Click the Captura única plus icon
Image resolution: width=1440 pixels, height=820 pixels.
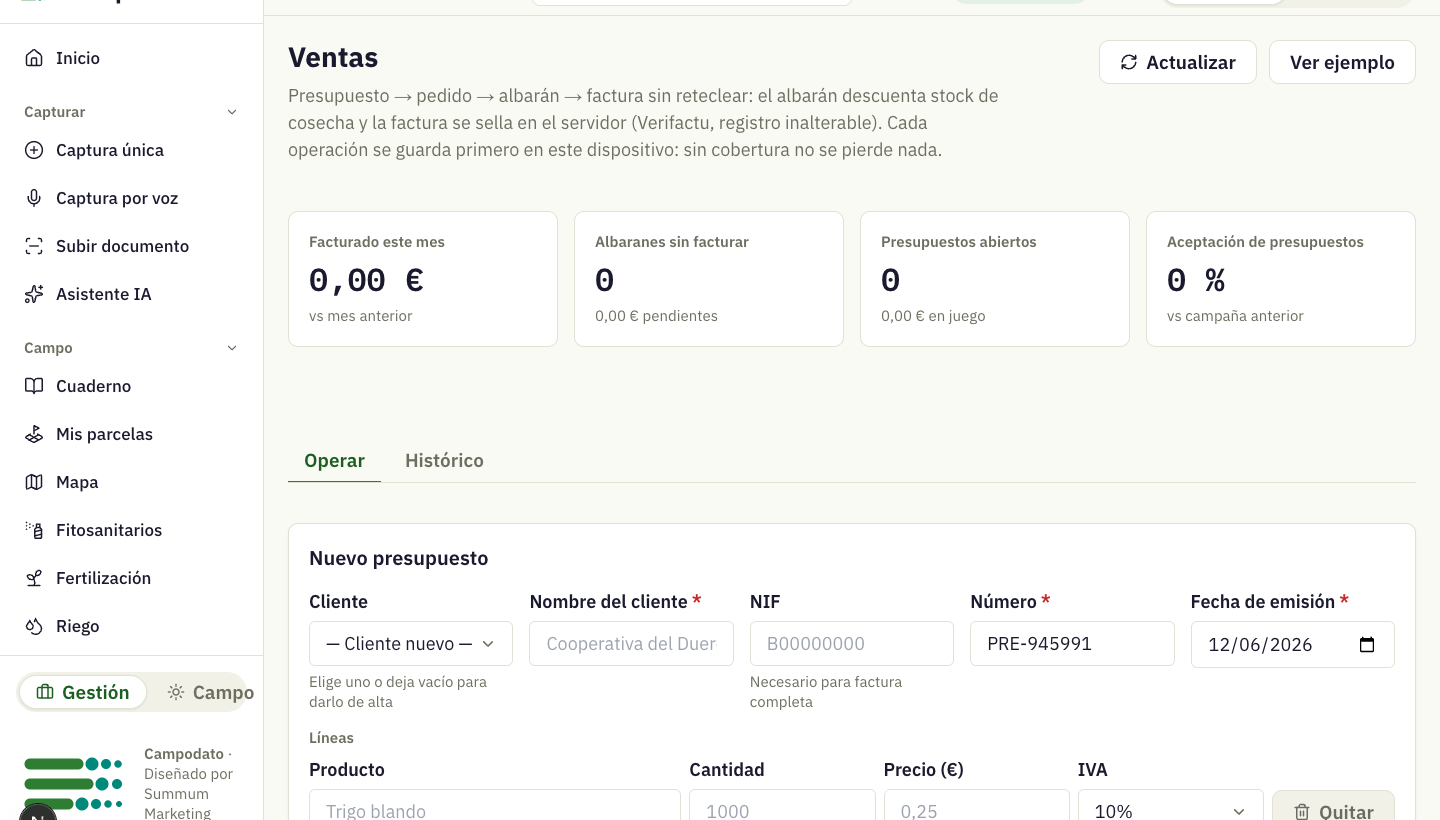click(x=34, y=150)
